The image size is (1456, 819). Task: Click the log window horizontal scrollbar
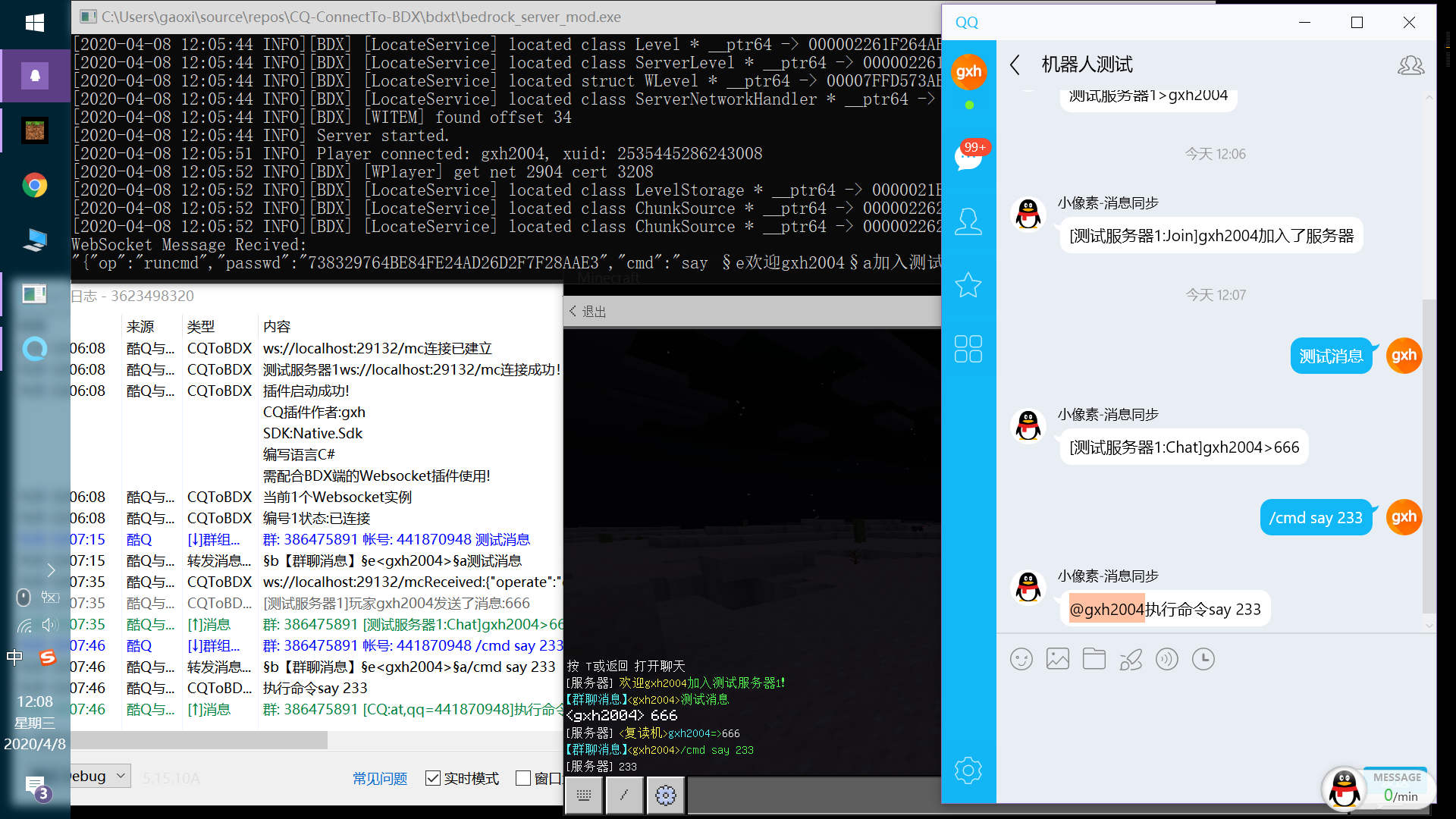point(199,740)
